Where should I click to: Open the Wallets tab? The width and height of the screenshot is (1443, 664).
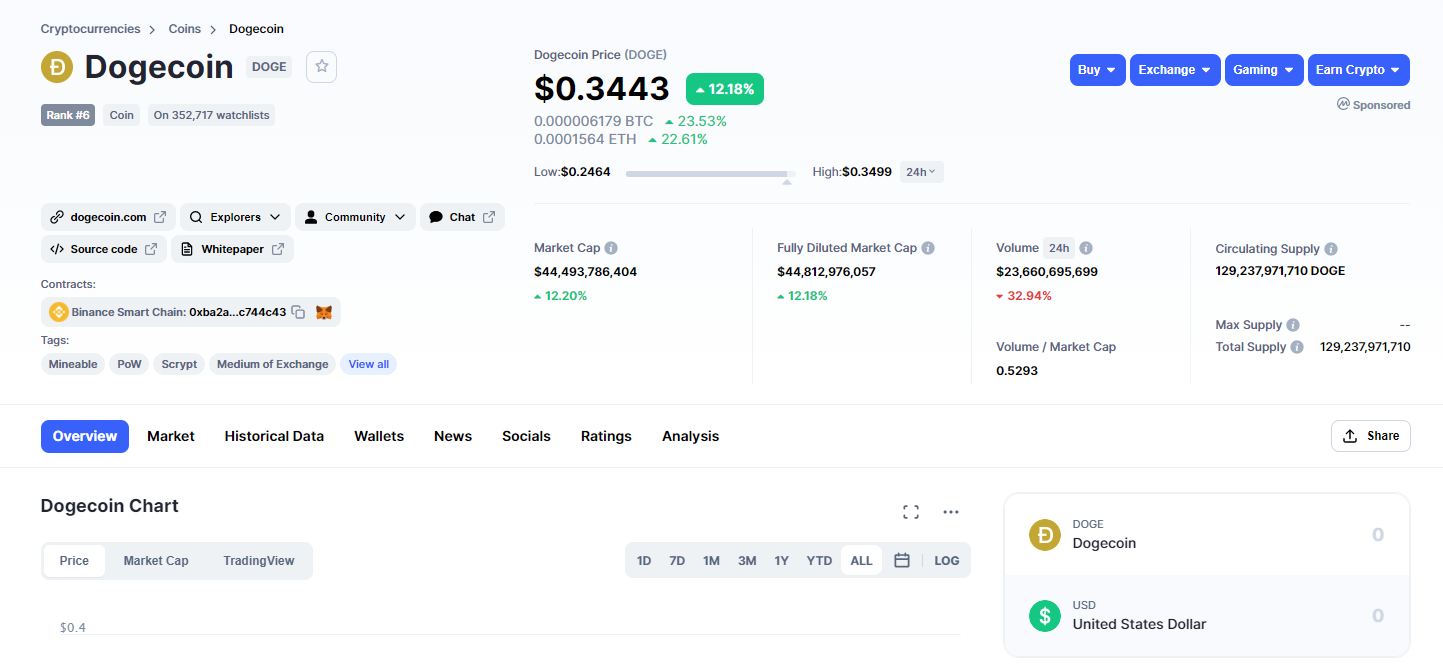(379, 436)
